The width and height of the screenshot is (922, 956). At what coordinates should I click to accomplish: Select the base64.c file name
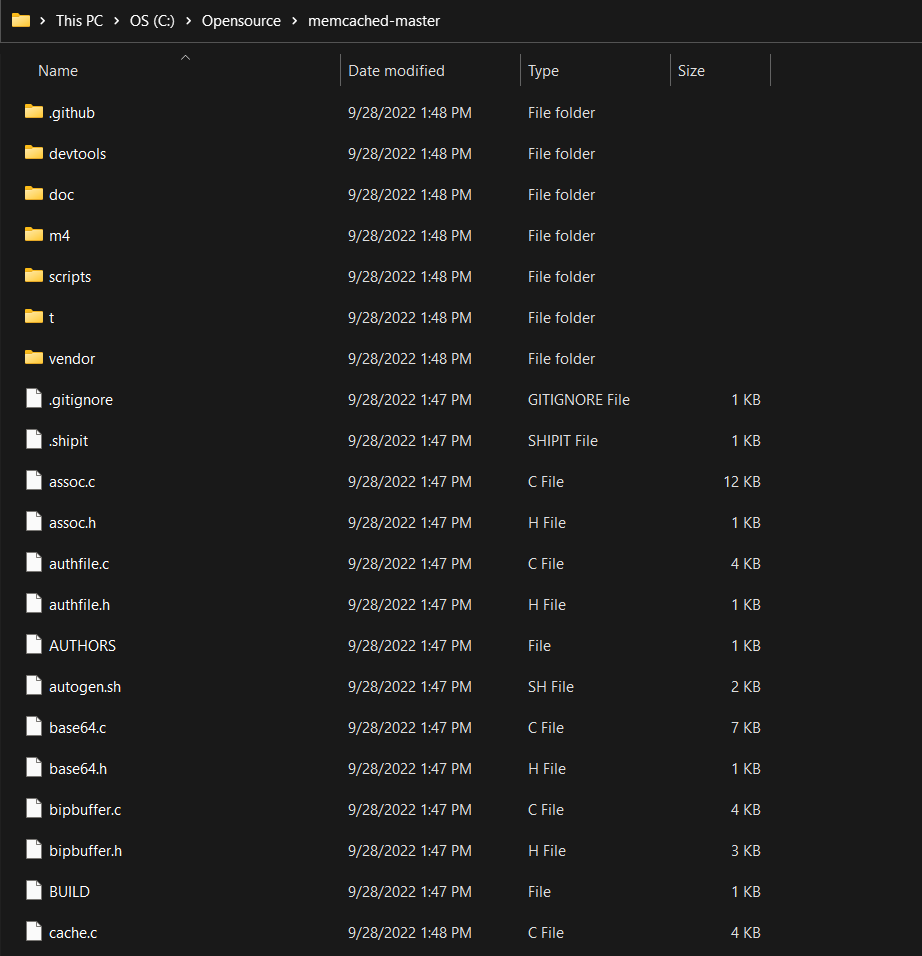pyautogui.click(x=77, y=727)
